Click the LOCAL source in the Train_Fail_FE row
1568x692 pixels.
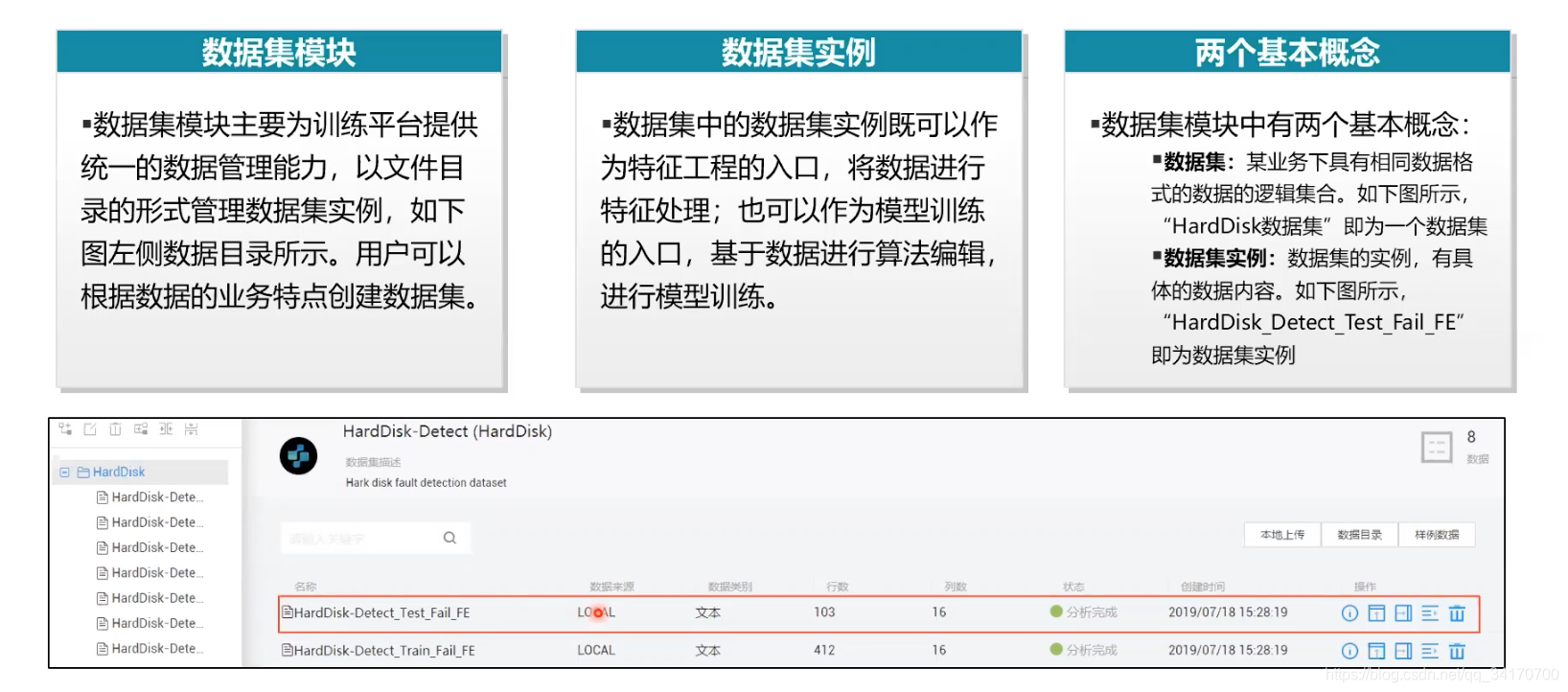[x=596, y=650]
